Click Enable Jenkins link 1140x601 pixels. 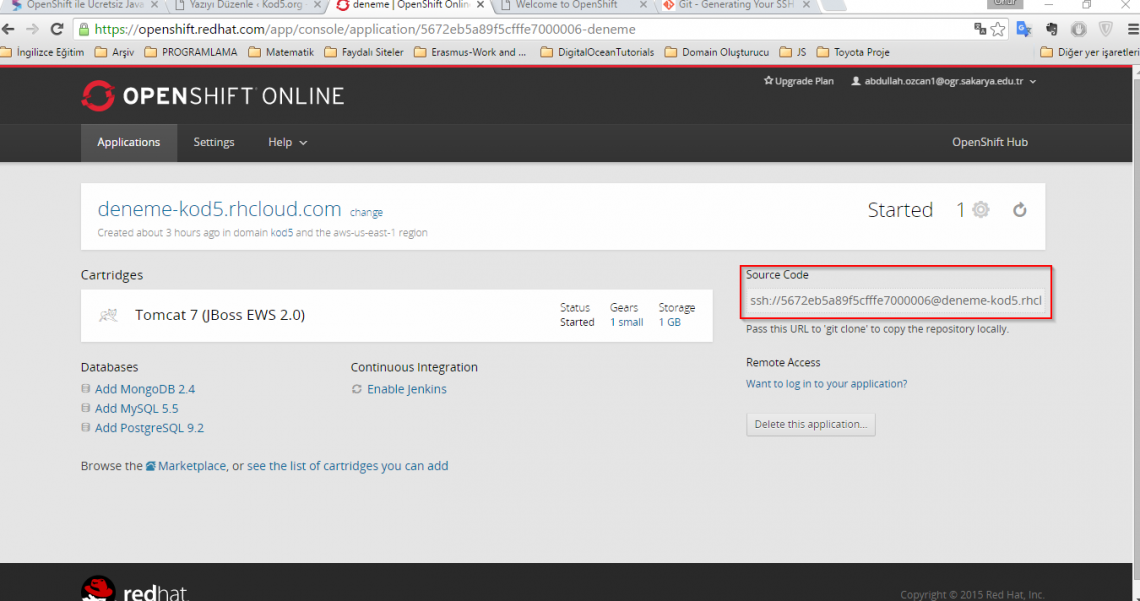[x=406, y=389]
